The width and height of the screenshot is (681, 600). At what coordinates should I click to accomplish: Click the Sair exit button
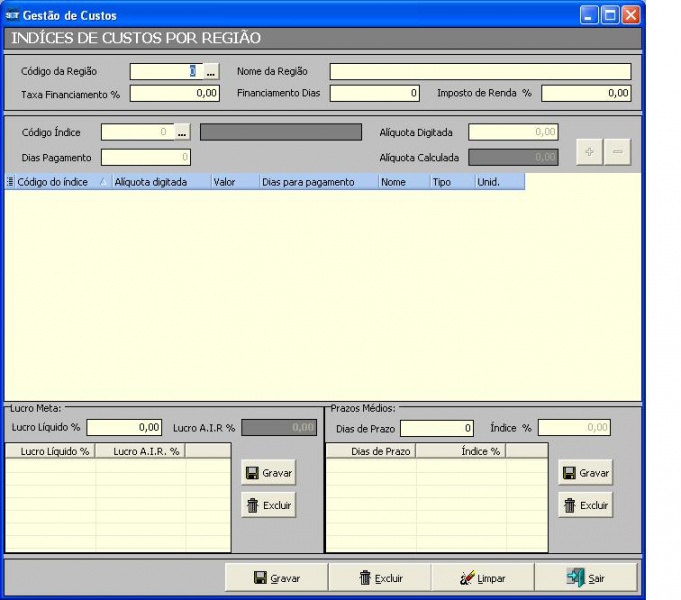585,578
